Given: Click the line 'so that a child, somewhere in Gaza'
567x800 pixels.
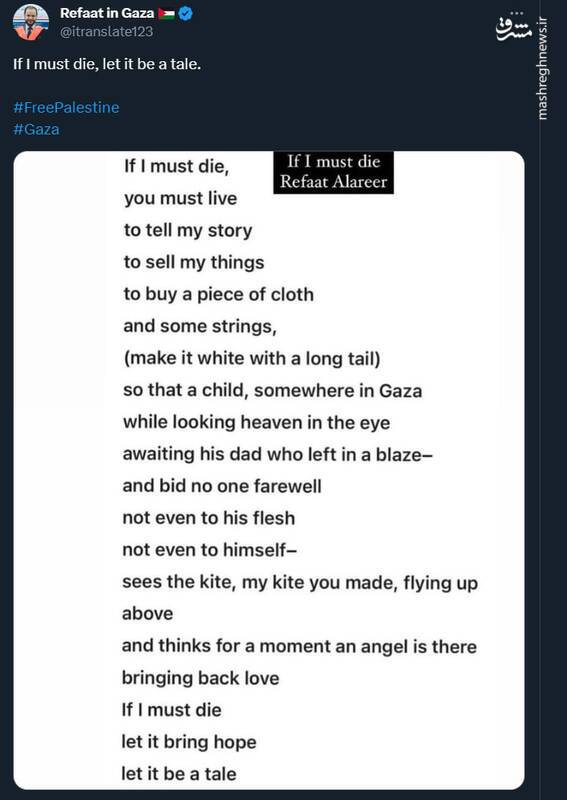Looking at the screenshot, I should (x=273, y=390).
